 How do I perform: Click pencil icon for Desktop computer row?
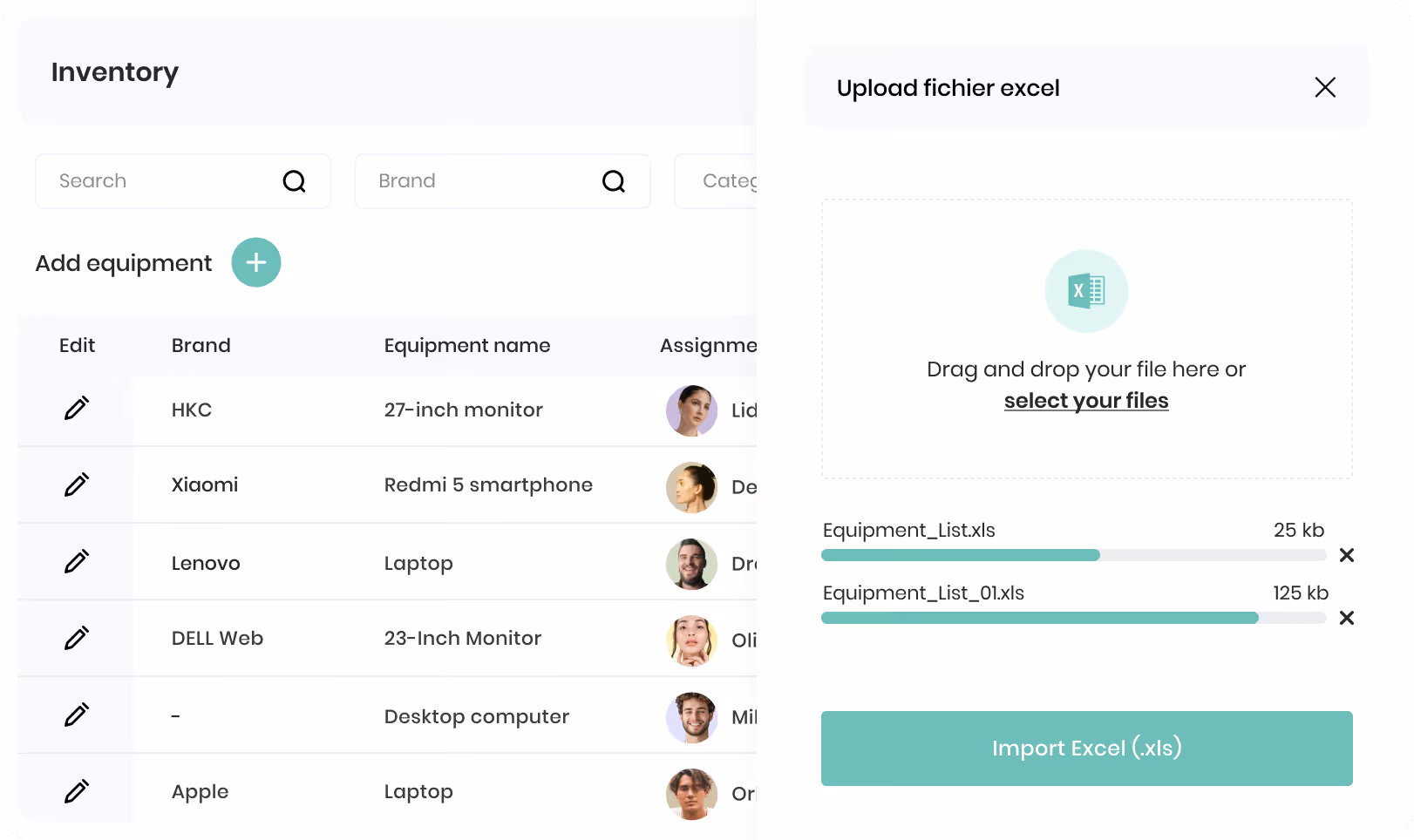pos(77,715)
